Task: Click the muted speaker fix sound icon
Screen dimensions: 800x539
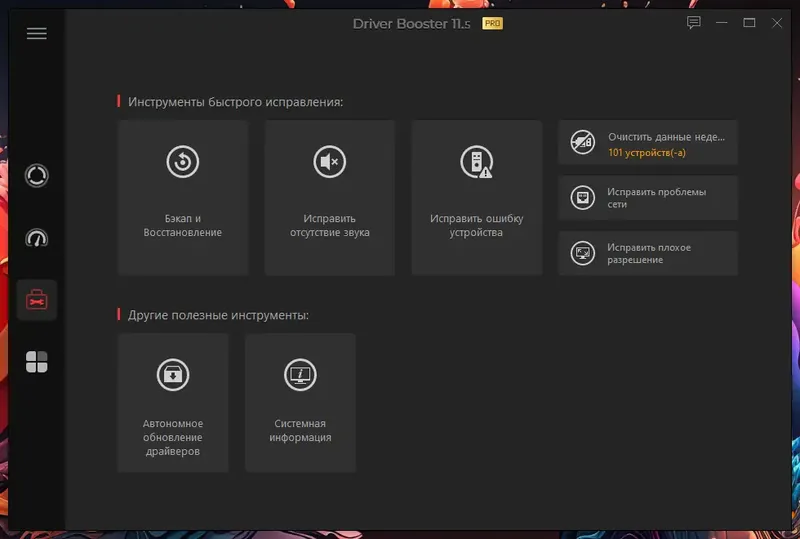Action: pos(330,162)
